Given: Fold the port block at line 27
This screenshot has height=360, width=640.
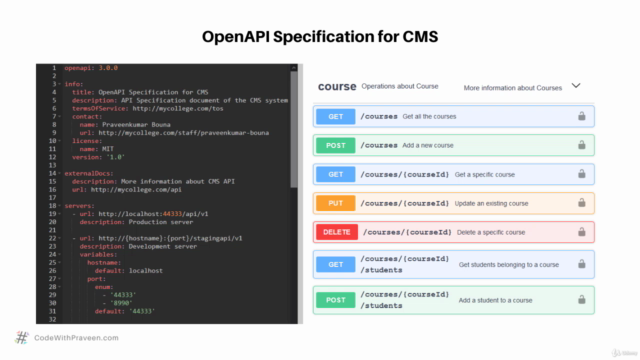Looking at the screenshot, I should (x=60, y=279).
